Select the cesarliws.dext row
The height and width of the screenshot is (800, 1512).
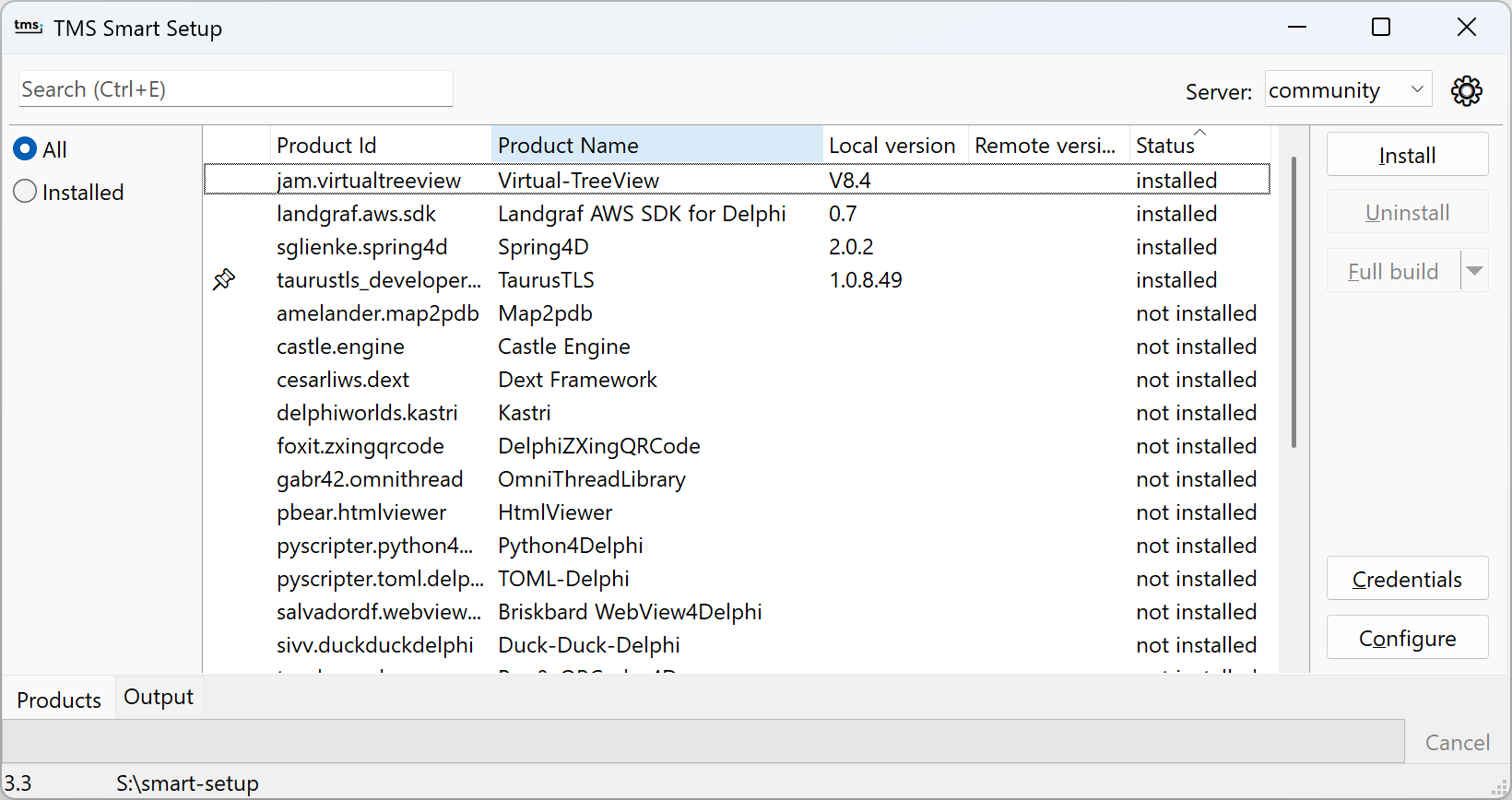pos(737,379)
